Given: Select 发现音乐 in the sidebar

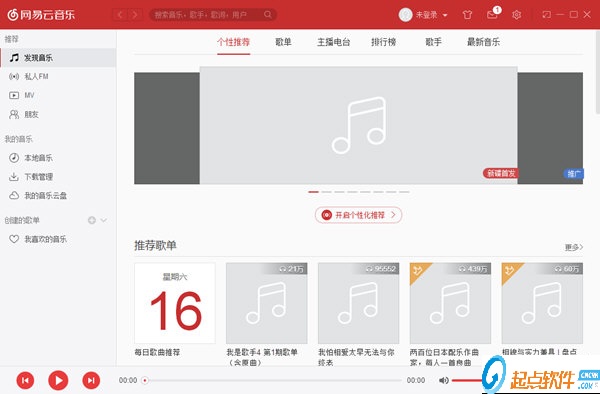Looking at the screenshot, I should click(x=58, y=58).
